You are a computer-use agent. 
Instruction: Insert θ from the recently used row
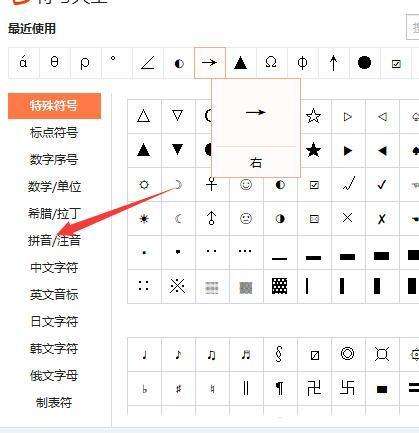coord(55,63)
